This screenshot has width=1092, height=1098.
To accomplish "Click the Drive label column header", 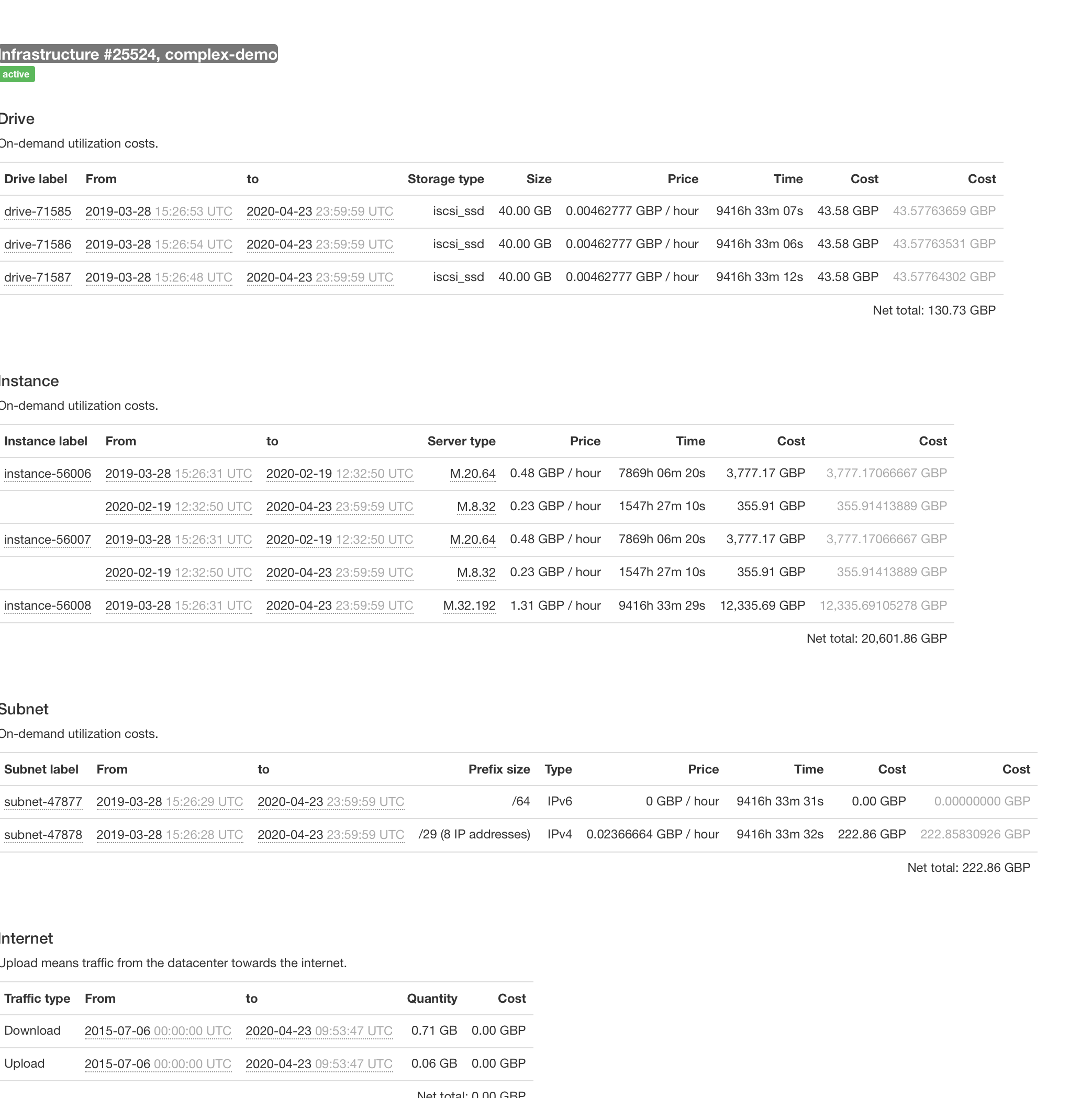I will click(x=35, y=179).
